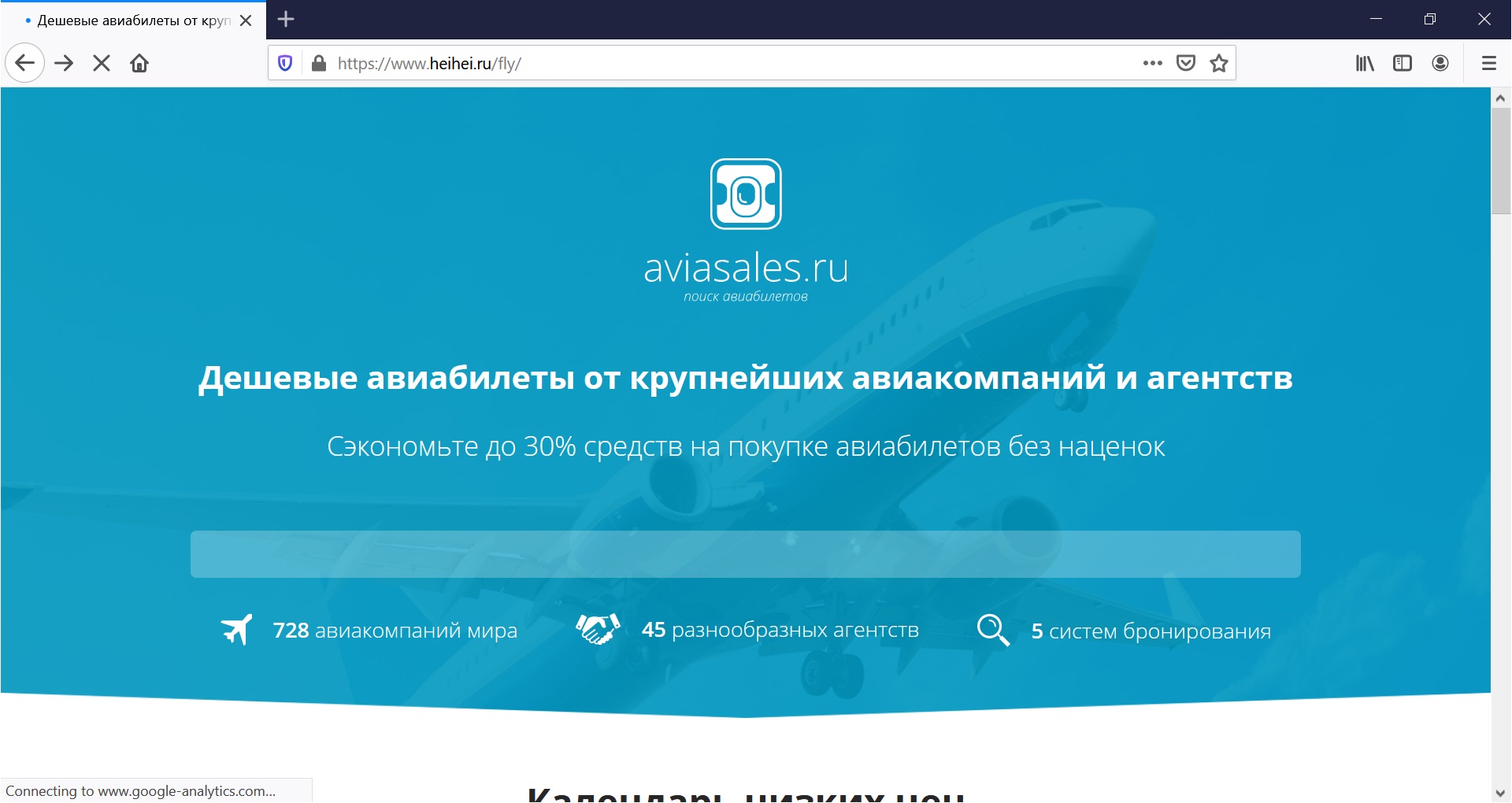This screenshot has width=1512, height=803.
Task: Open a new browser tab
Action: coord(286,19)
